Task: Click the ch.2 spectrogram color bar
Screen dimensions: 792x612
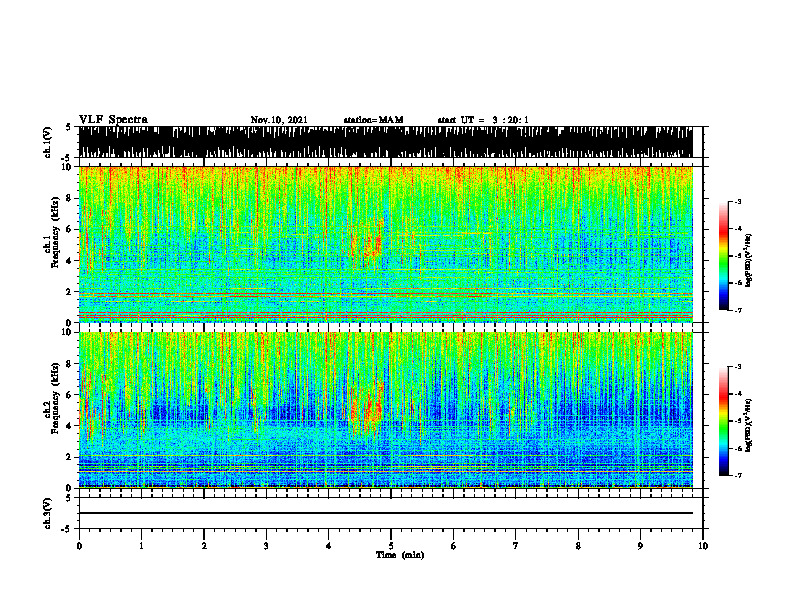Action: click(x=723, y=421)
